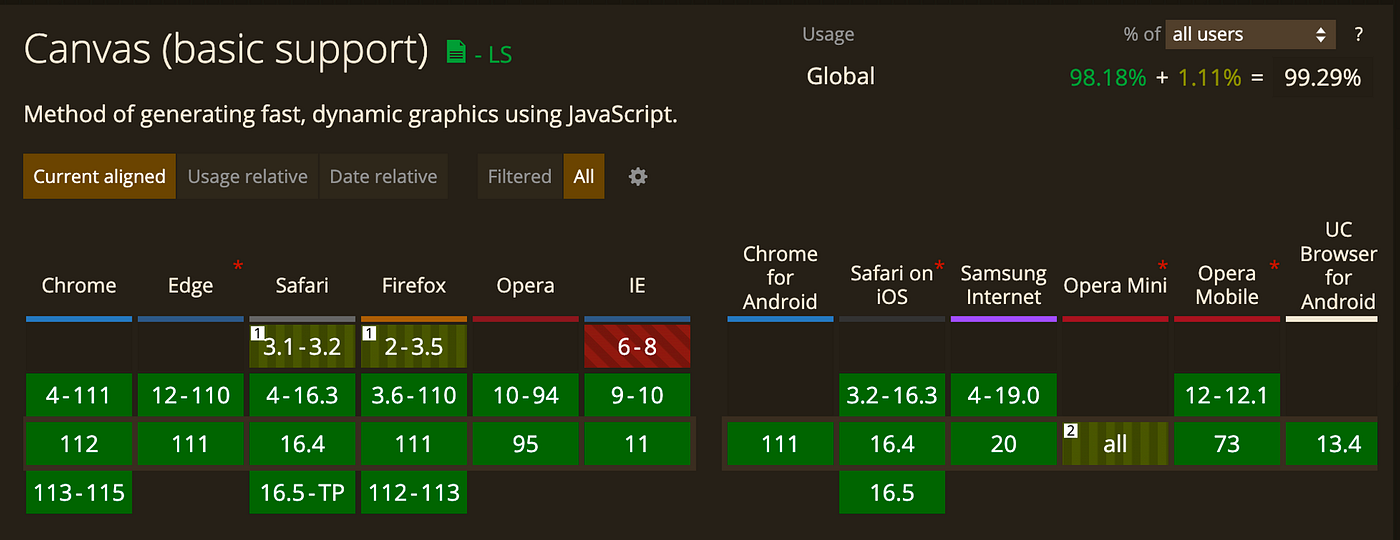
Task: Expand the IE 6-8 unsupported cell
Action: point(637,346)
